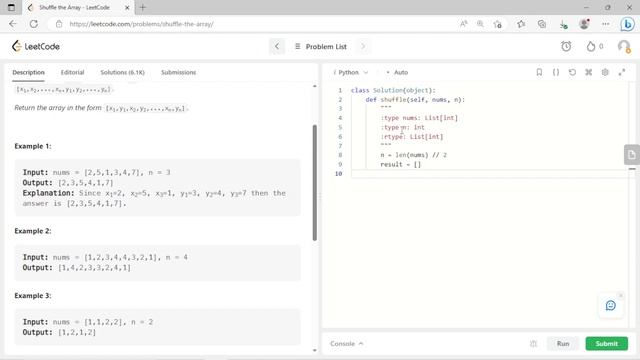Click the 'Example 2:' heading
Viewport: 640px width, 360px height.
pyautogui.click(x=33, y=231)
